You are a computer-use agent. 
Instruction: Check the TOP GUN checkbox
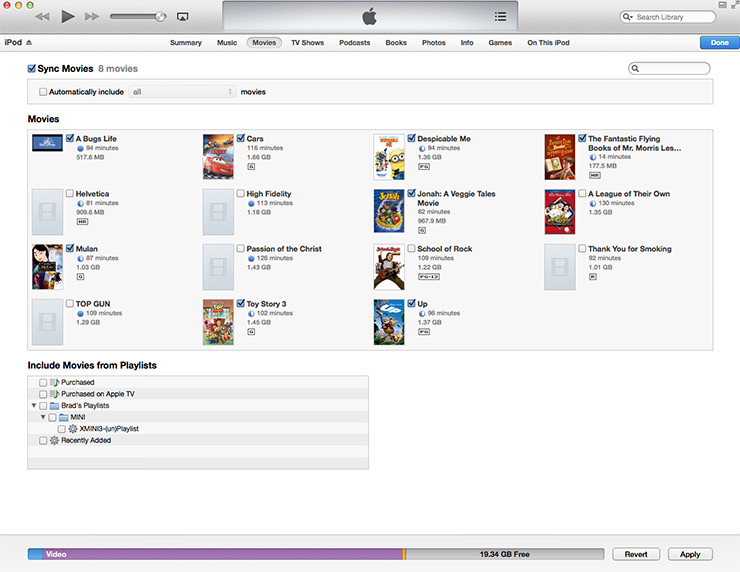[x=70, y=303]
